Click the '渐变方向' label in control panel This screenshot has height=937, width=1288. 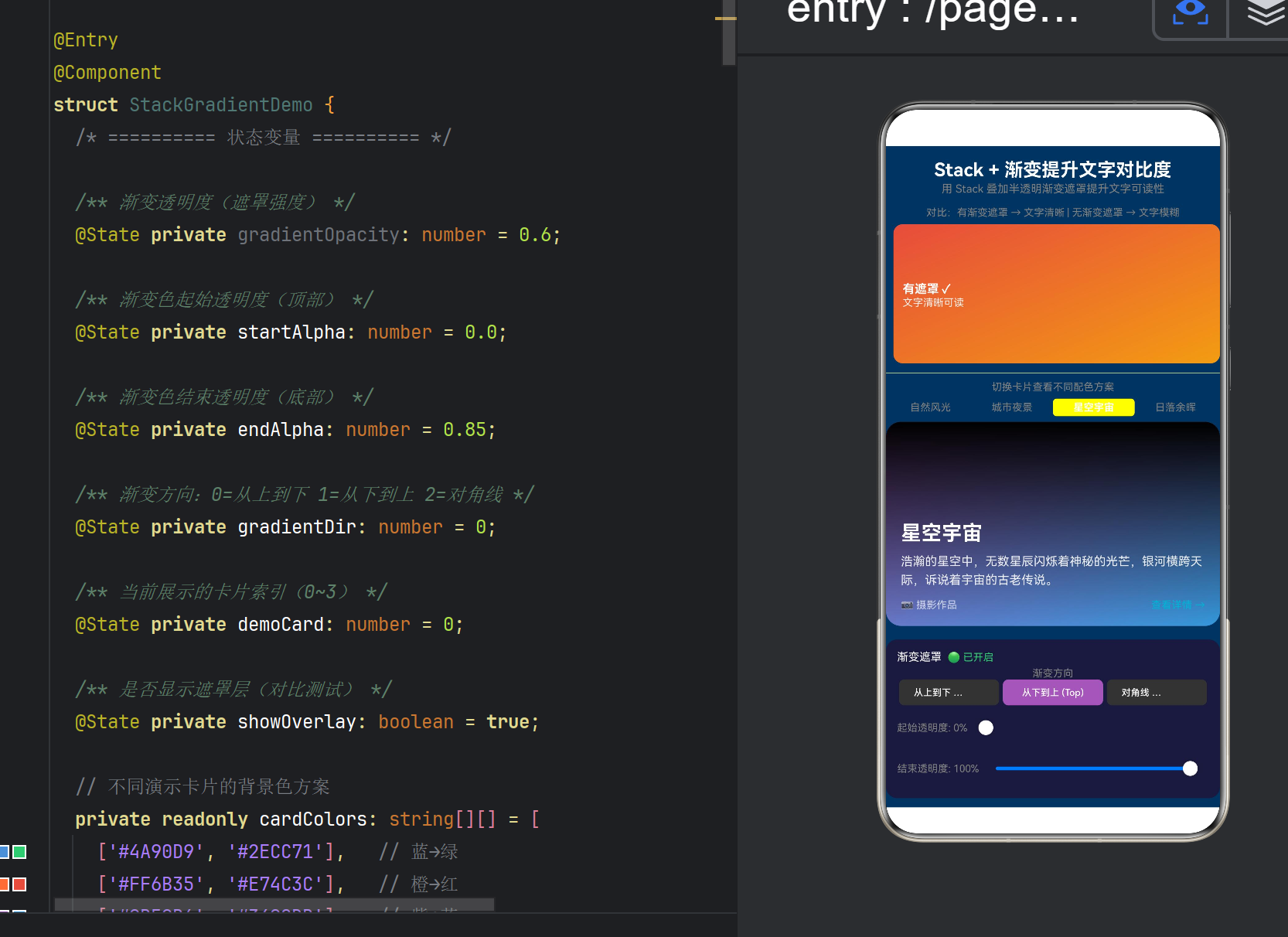pos(1053,673)
